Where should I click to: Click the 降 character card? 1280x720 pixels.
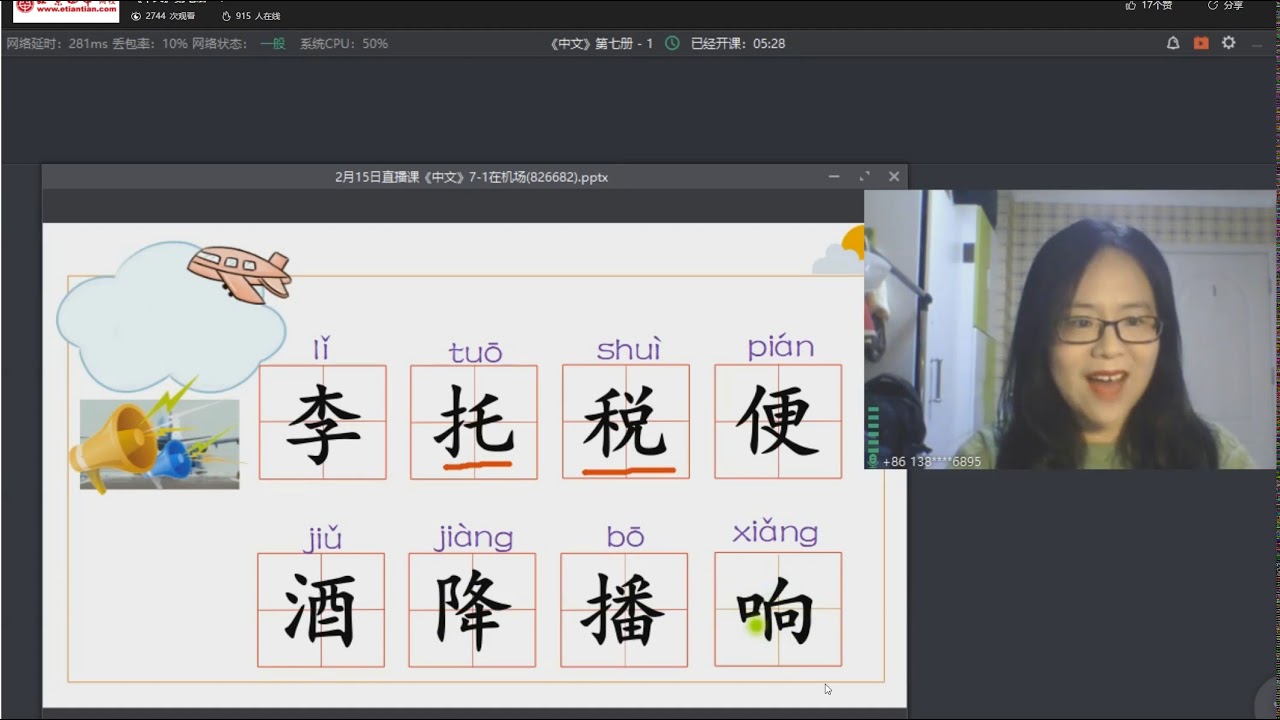tap(472, 610)
